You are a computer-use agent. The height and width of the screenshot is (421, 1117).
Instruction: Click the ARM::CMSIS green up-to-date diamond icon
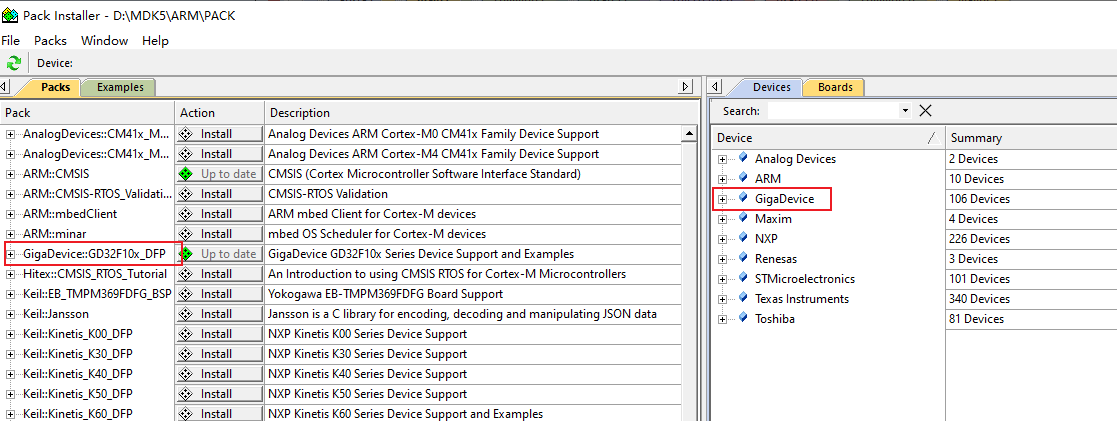186,174
